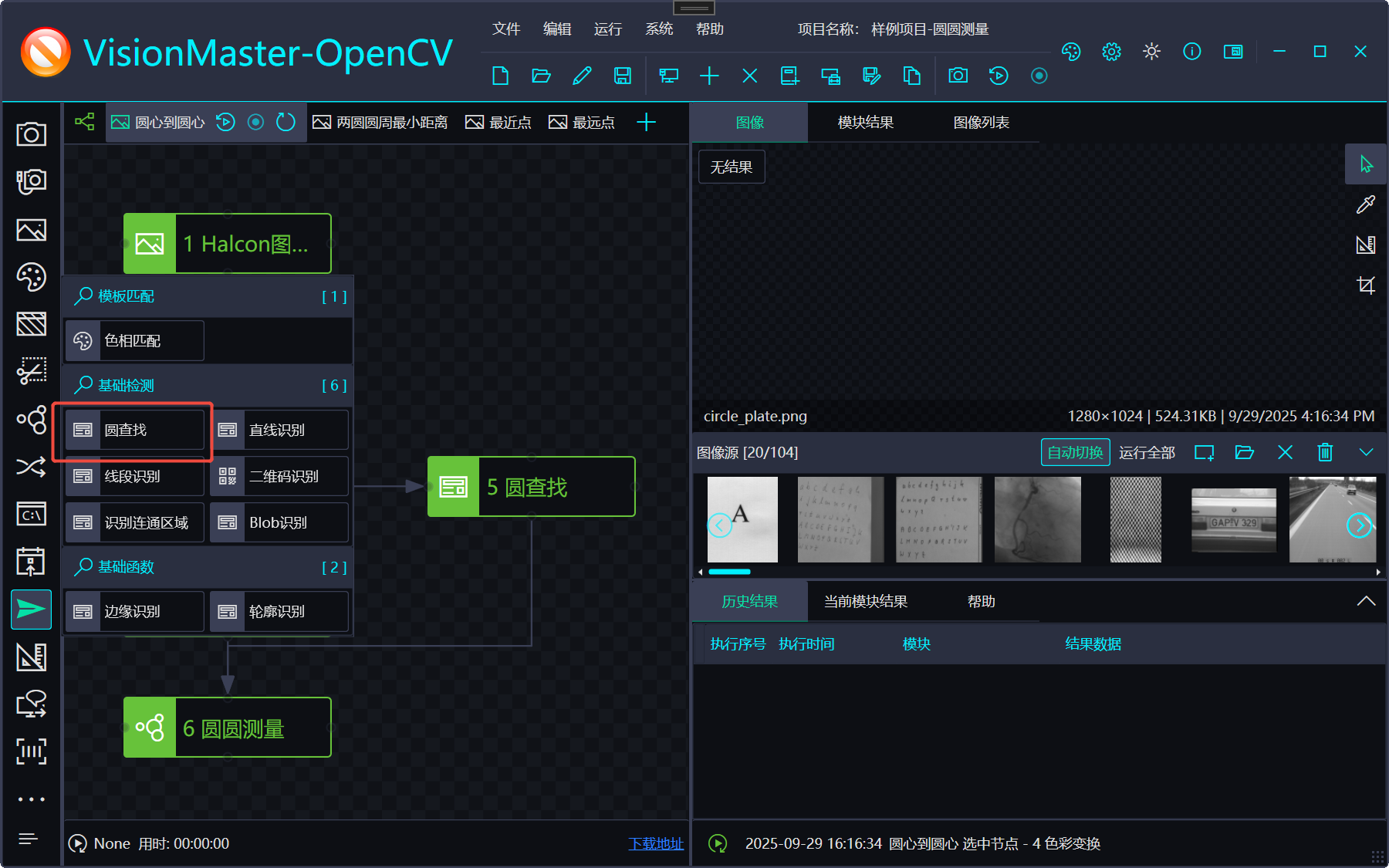
Task: Select the C:\ path tool in left sidebar
Action: coord(31,514)
